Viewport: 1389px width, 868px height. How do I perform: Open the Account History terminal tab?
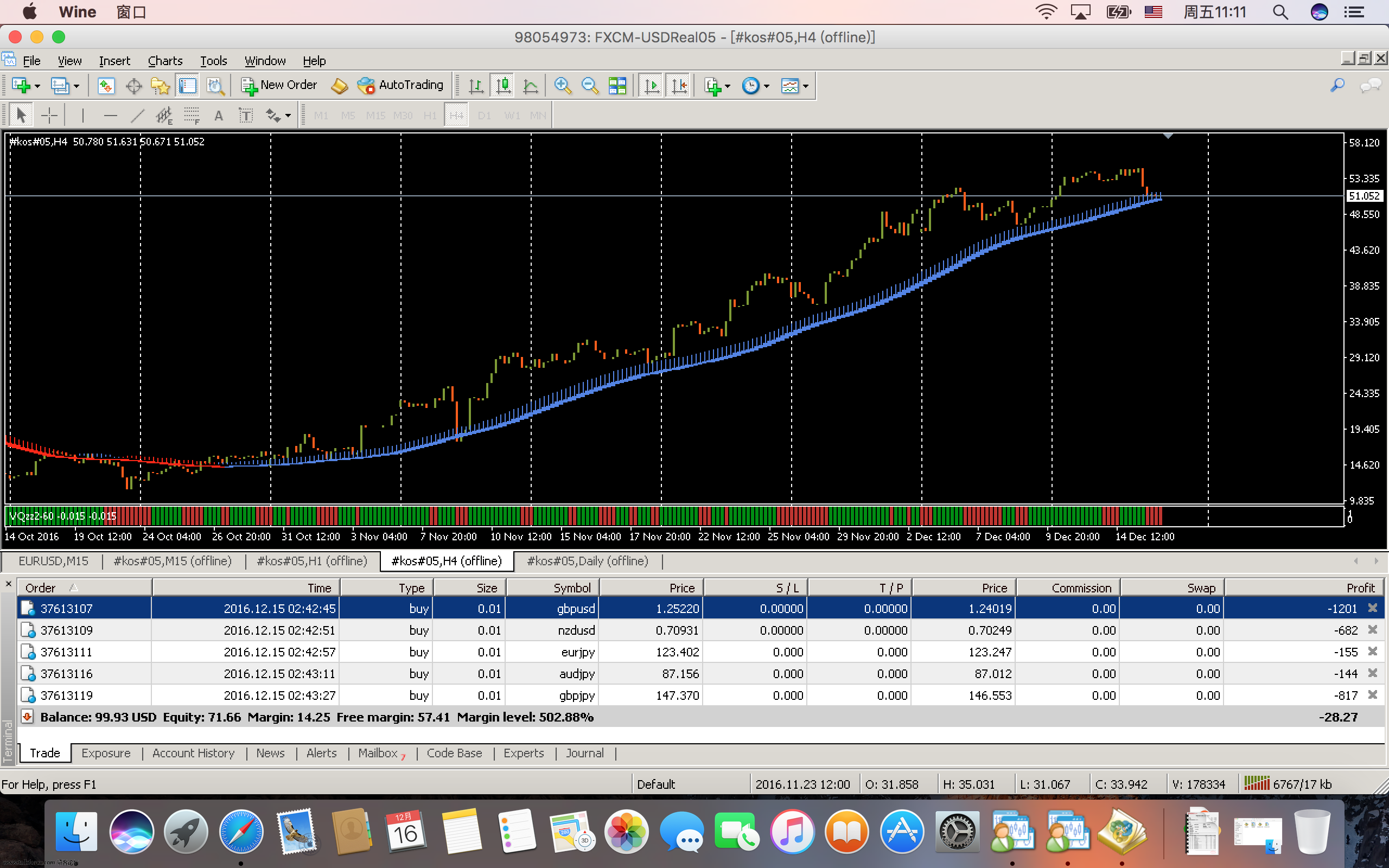193,753
